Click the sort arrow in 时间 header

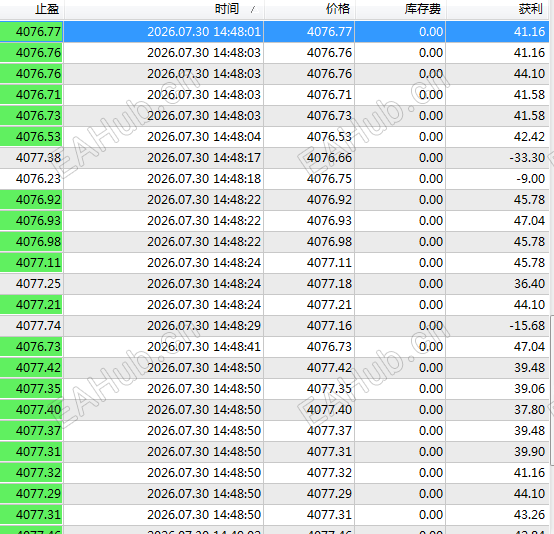tap(253, 10)
